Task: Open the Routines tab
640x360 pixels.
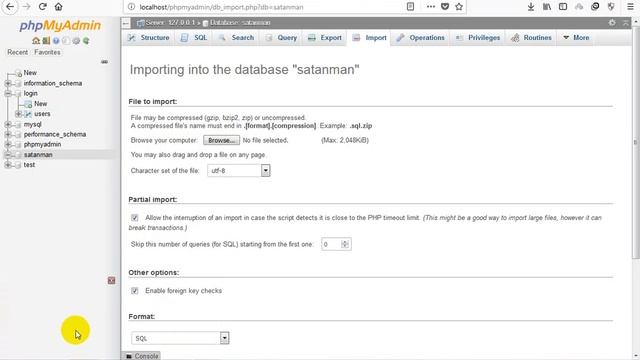Action: coord(531,38)
